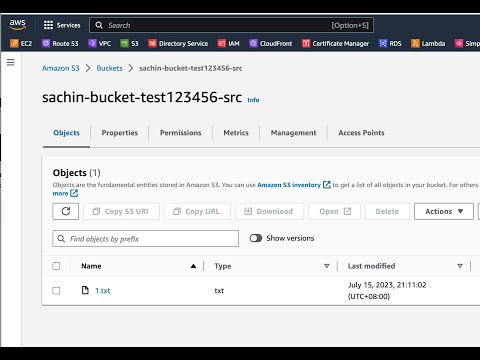Switch to the Metrics tab

(x=236, y=133)
